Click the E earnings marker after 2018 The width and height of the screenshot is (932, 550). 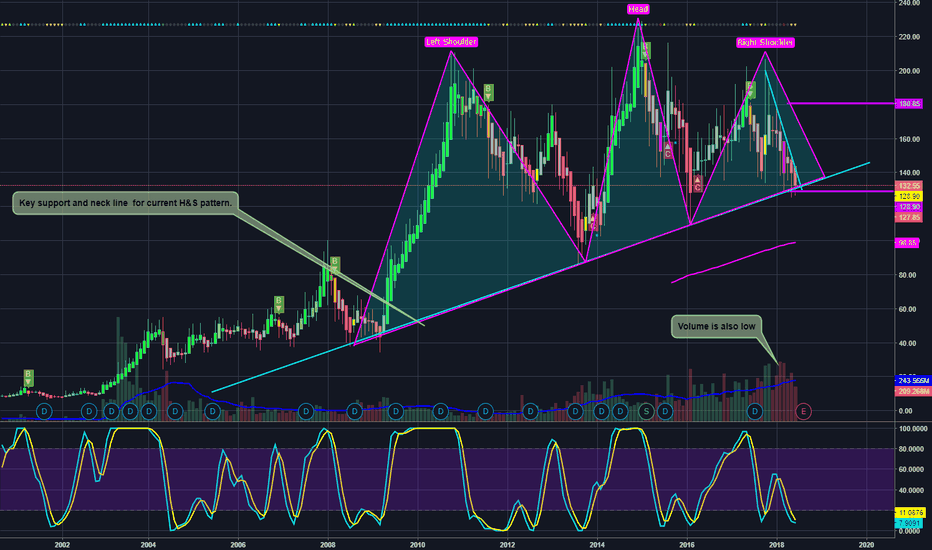(804, 411)
